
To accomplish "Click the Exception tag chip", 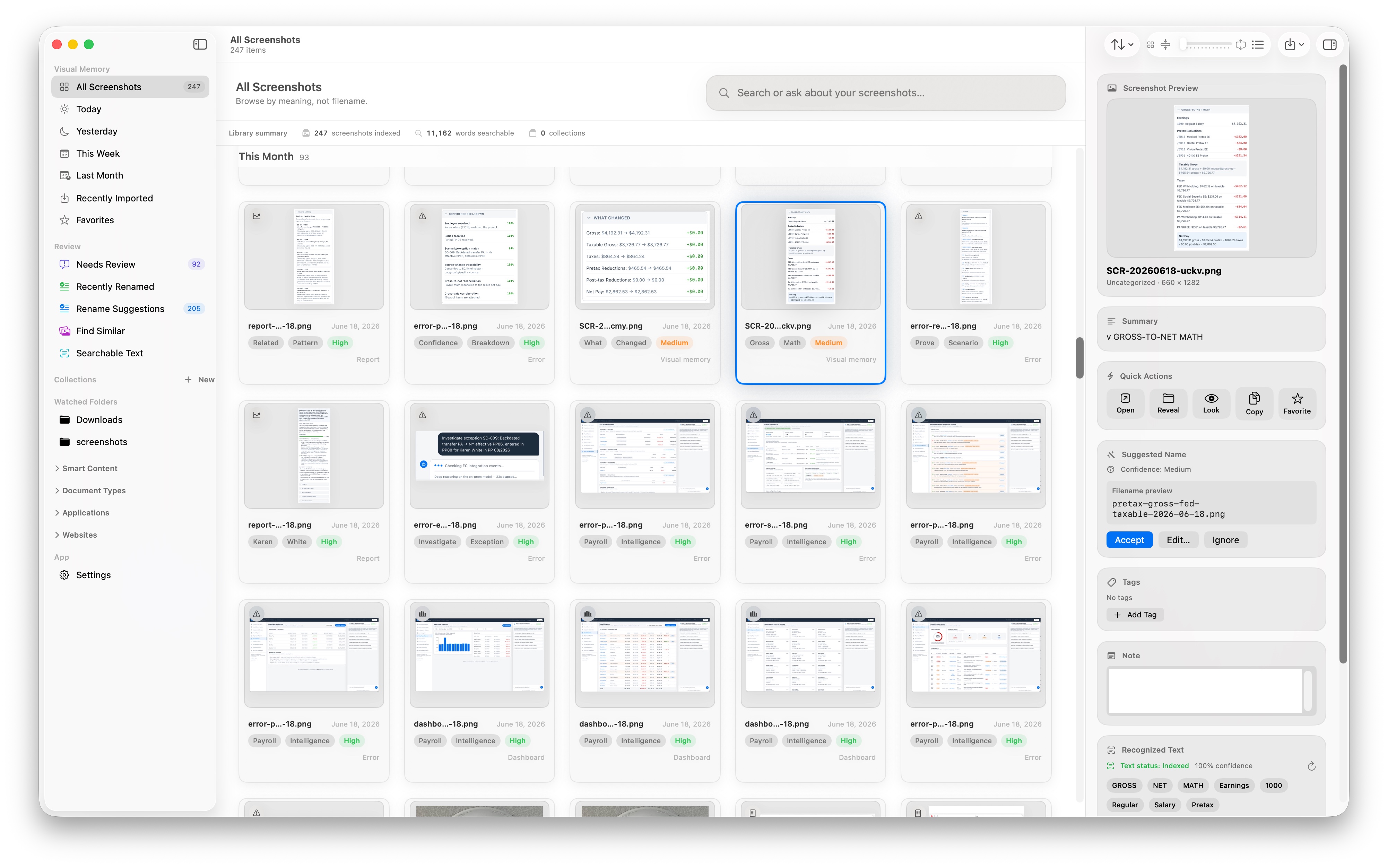I will pos(486,541).
